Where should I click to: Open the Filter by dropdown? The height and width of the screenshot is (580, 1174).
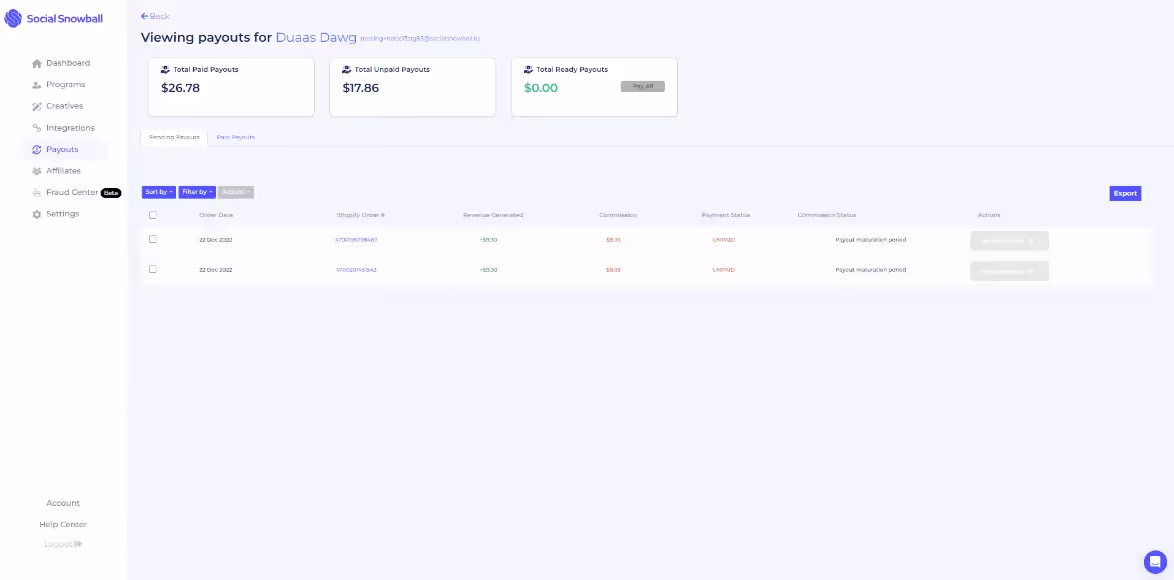197,192
